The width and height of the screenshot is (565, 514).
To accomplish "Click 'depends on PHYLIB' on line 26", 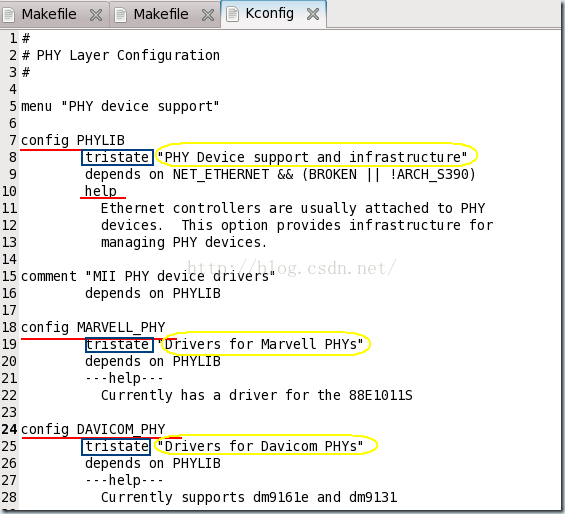I will click(153, 464).
